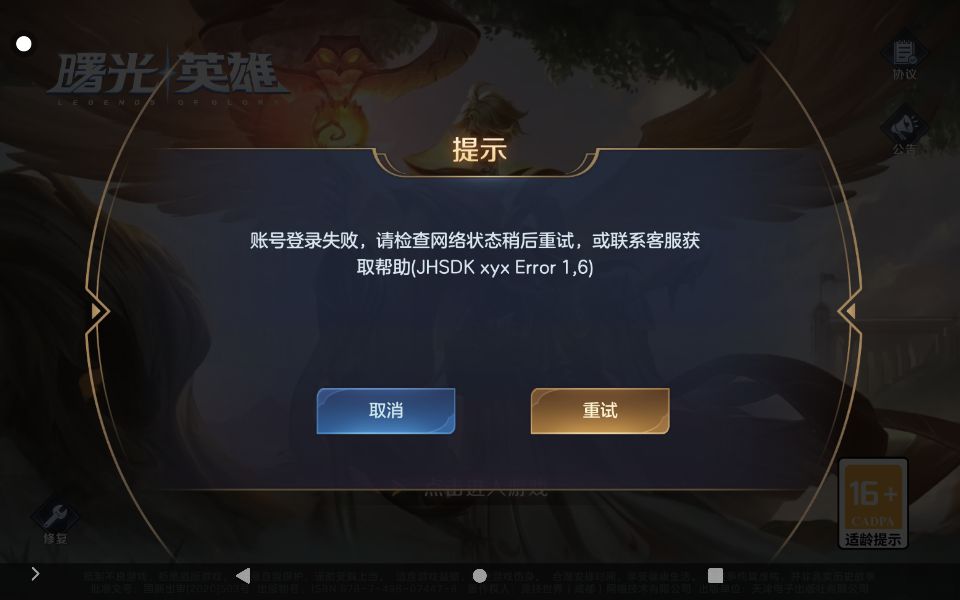Tap the Android home circle
This screenshot has height=600, width=960.
tap(480, 576)
